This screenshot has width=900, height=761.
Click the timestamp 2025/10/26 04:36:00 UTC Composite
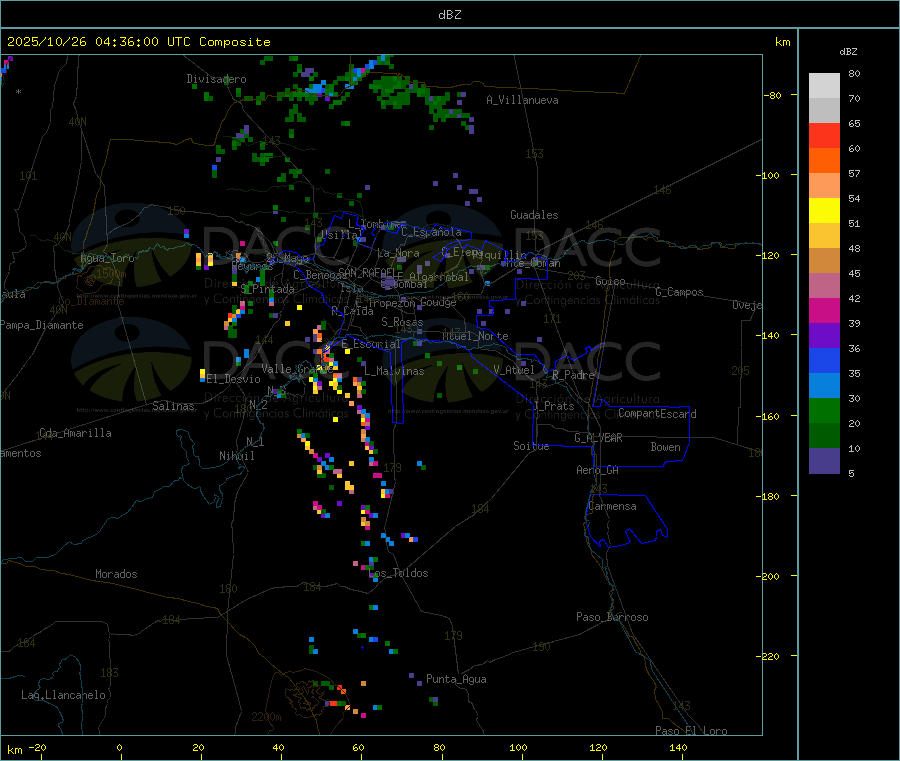click(138, 42)
